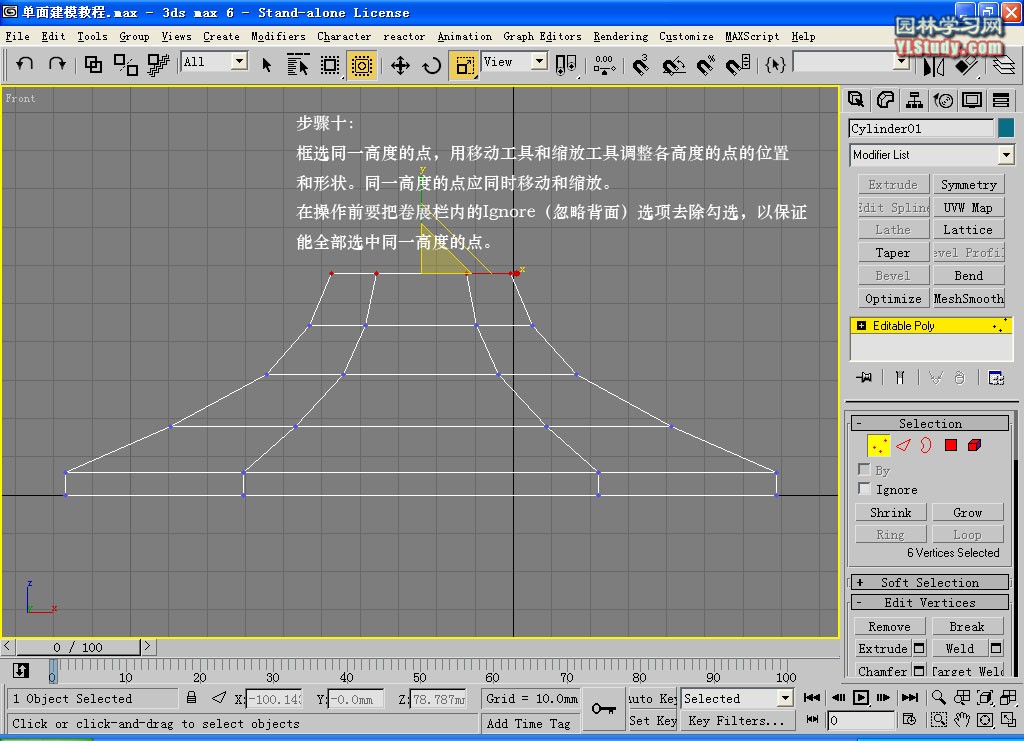Toggle Auto Key animation mode
The width and height of the screenshot is (1024, 741).
coord(652,699)
